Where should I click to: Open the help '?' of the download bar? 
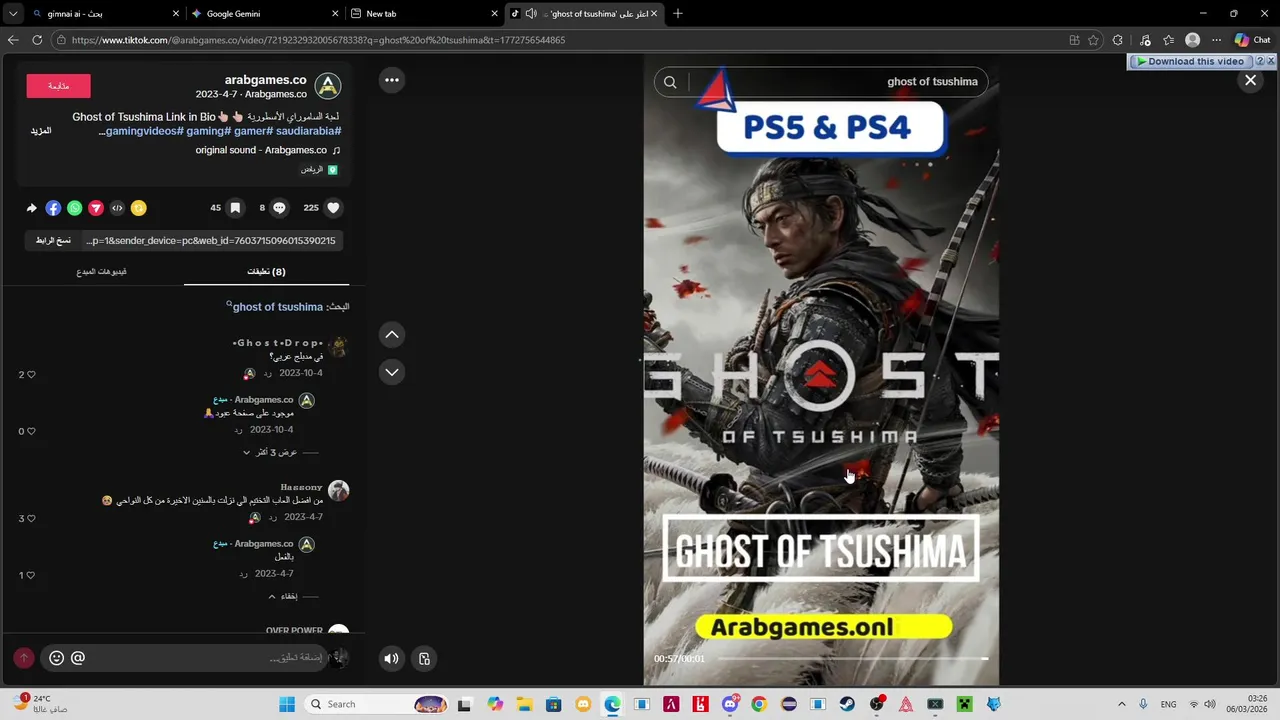(1260, 61)
